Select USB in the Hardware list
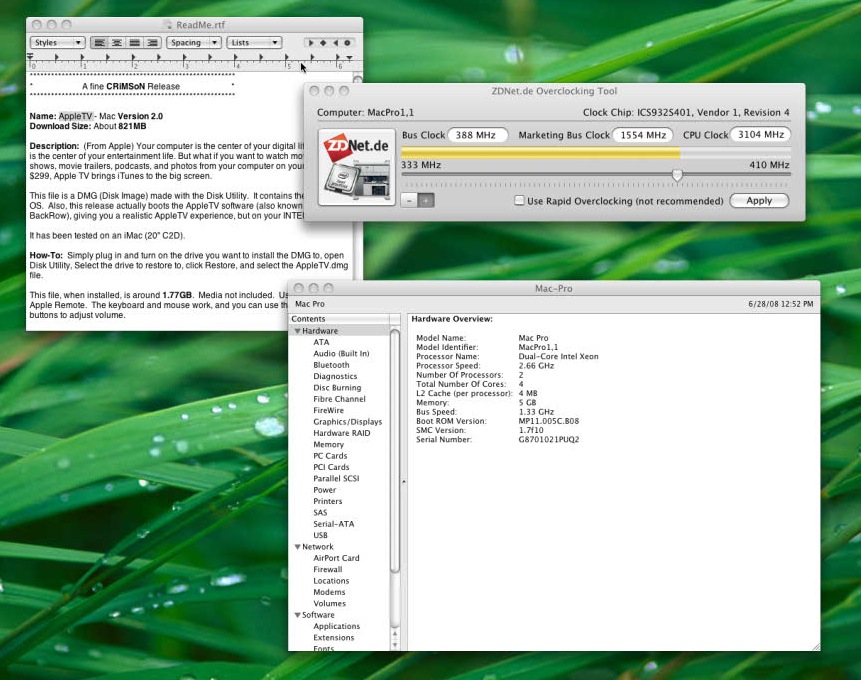 [x=320, y=536]
